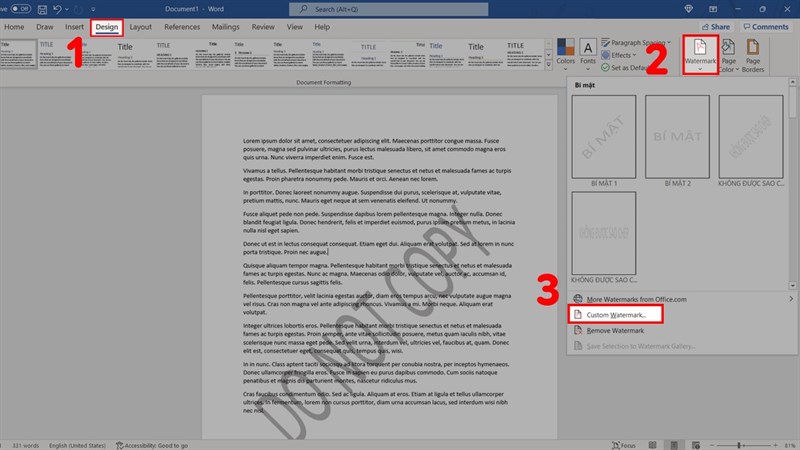Open the Undo history dropdown arrow
This screenshot has width=800, height=450.
pos(67,9)
